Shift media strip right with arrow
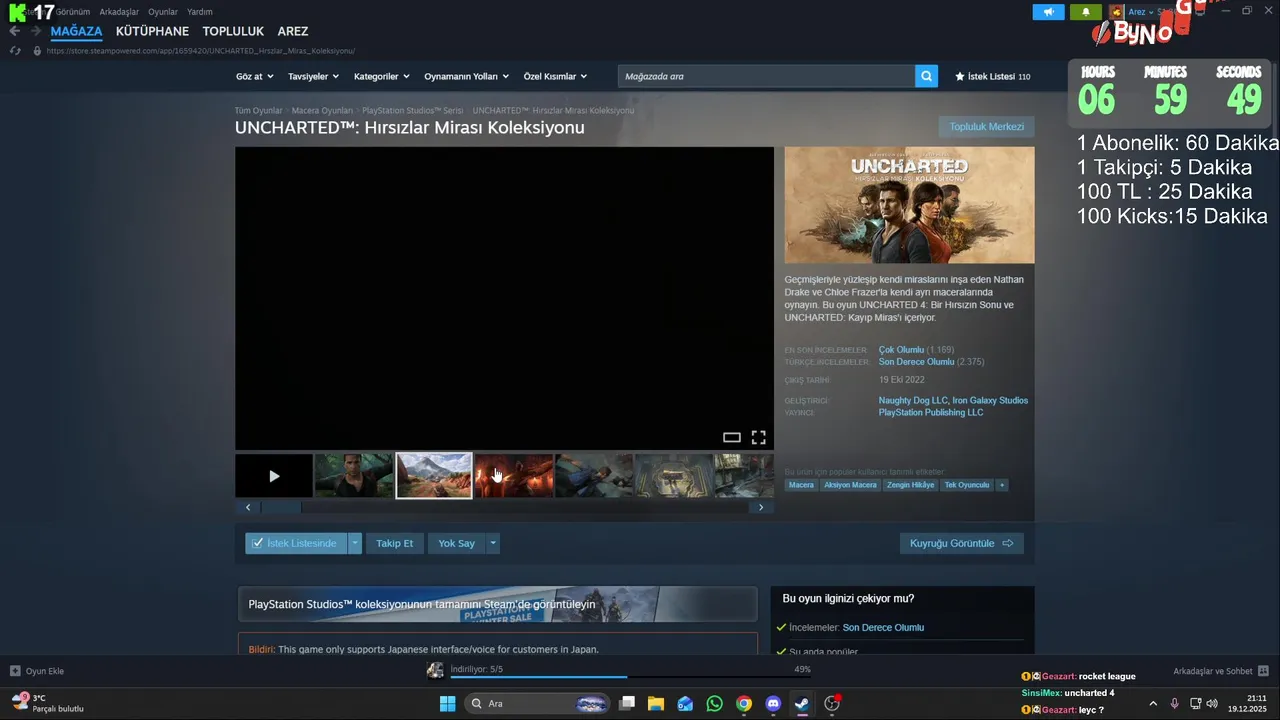 pyautogui.click(x=761, y=507)
